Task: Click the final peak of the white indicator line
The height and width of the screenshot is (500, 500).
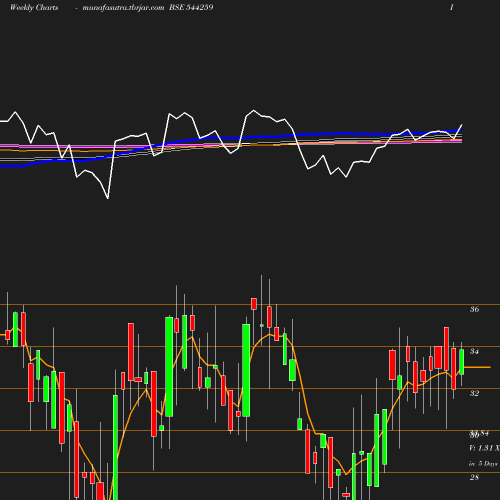Action: [462, 125]
